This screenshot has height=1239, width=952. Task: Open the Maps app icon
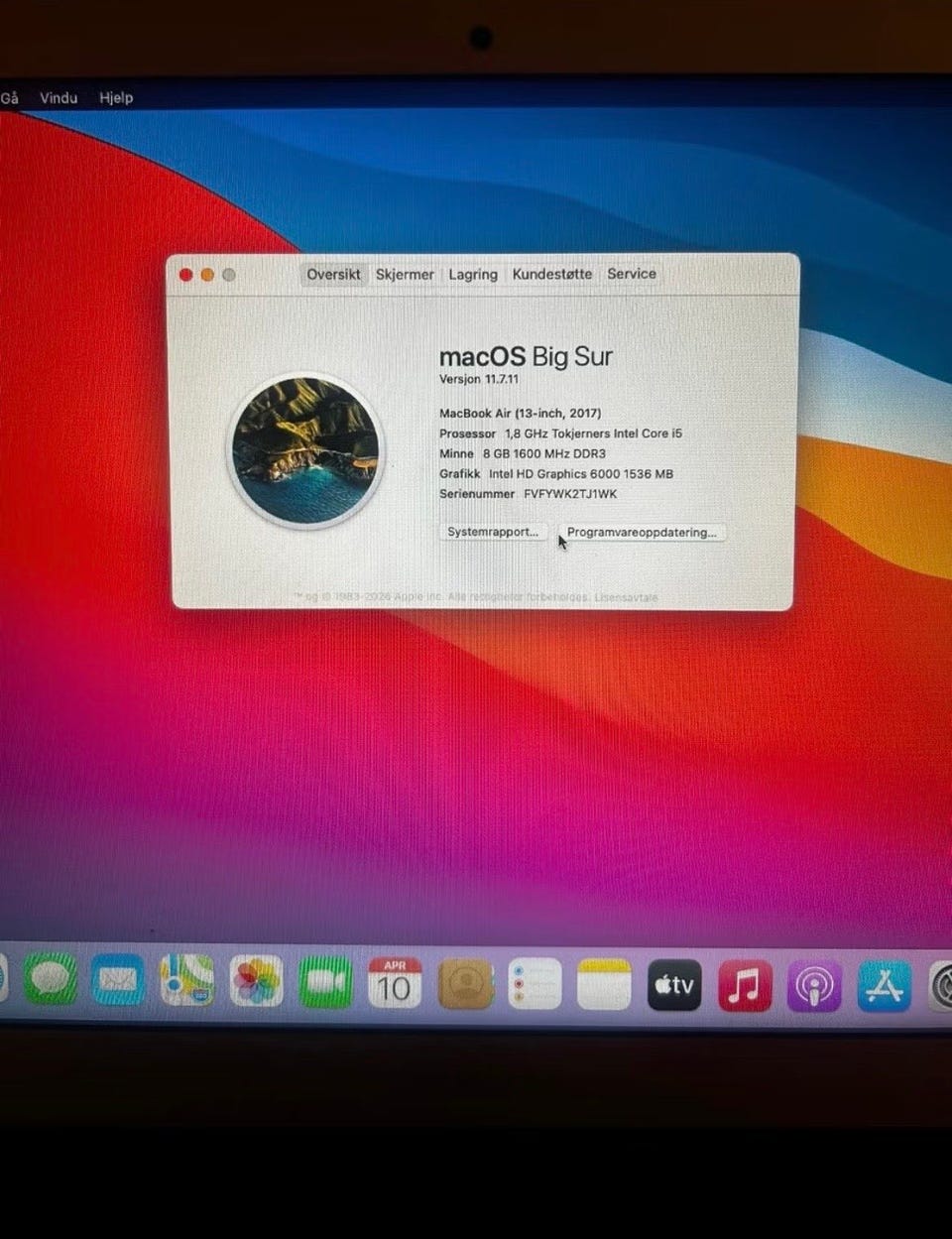(x=187, y=982)
